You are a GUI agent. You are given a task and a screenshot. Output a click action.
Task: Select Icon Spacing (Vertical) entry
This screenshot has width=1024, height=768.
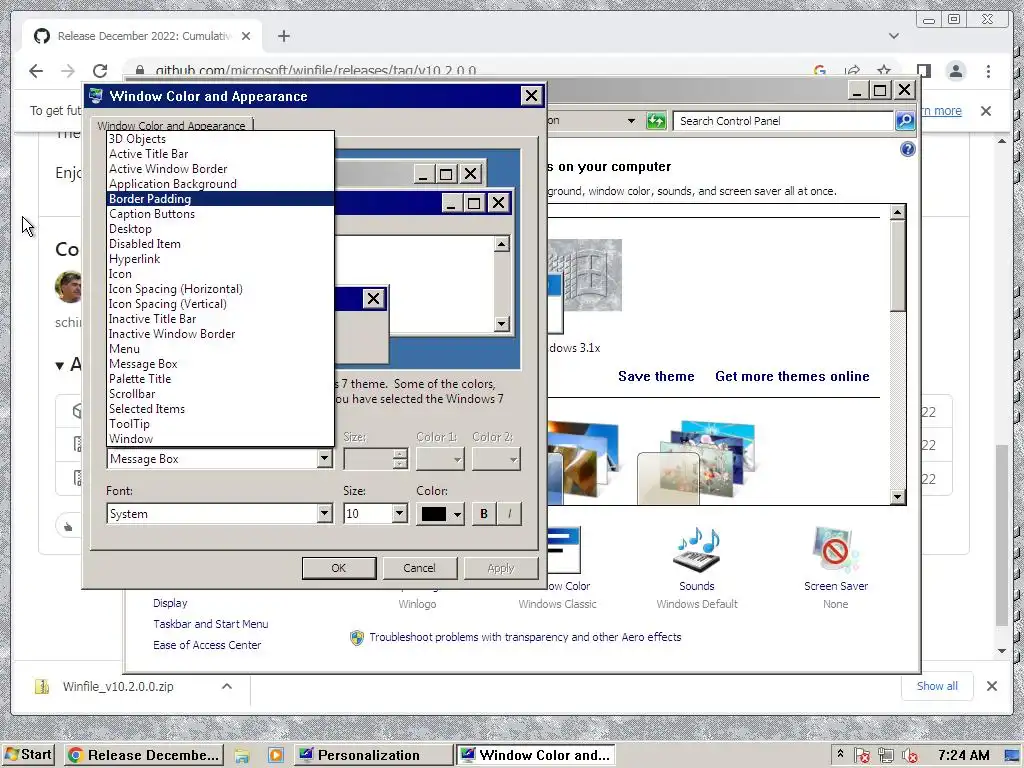pyautogui.click(x=220, y=304)
